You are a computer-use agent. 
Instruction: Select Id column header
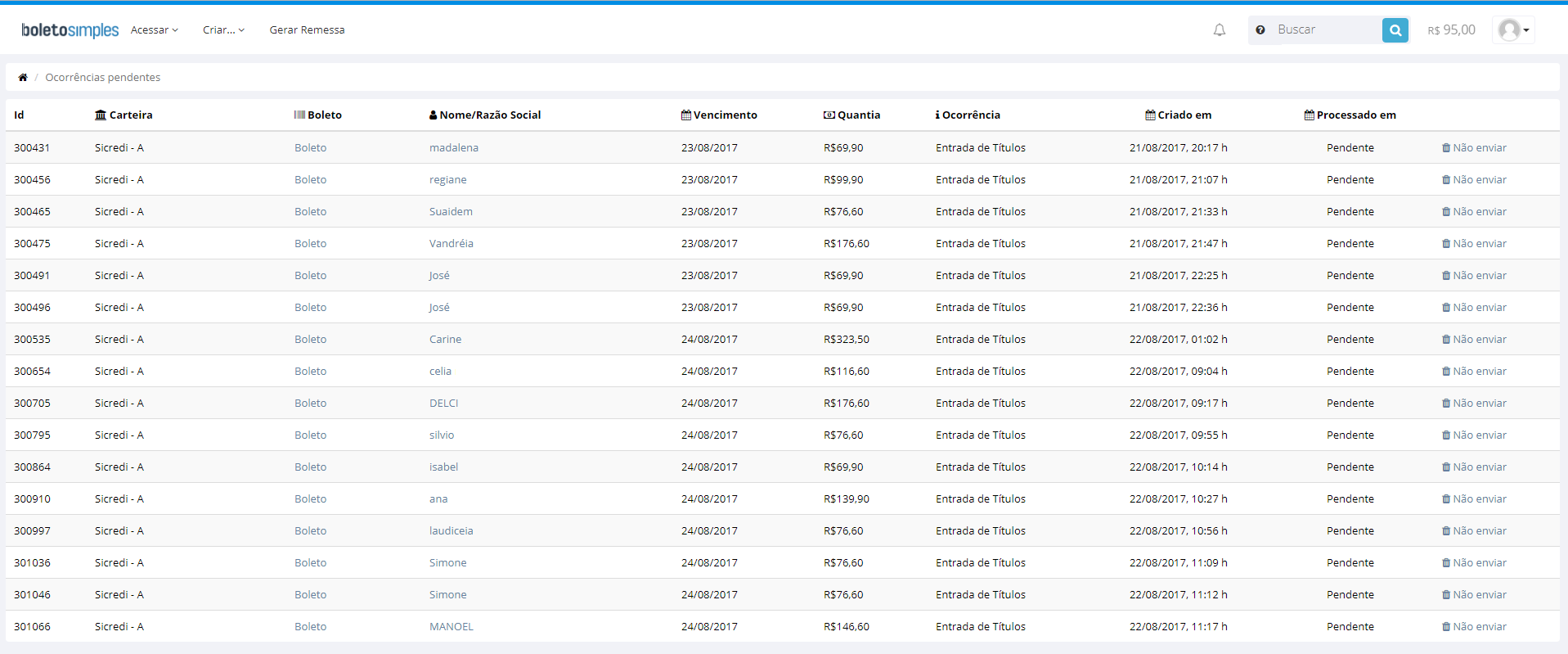[19, 115]
